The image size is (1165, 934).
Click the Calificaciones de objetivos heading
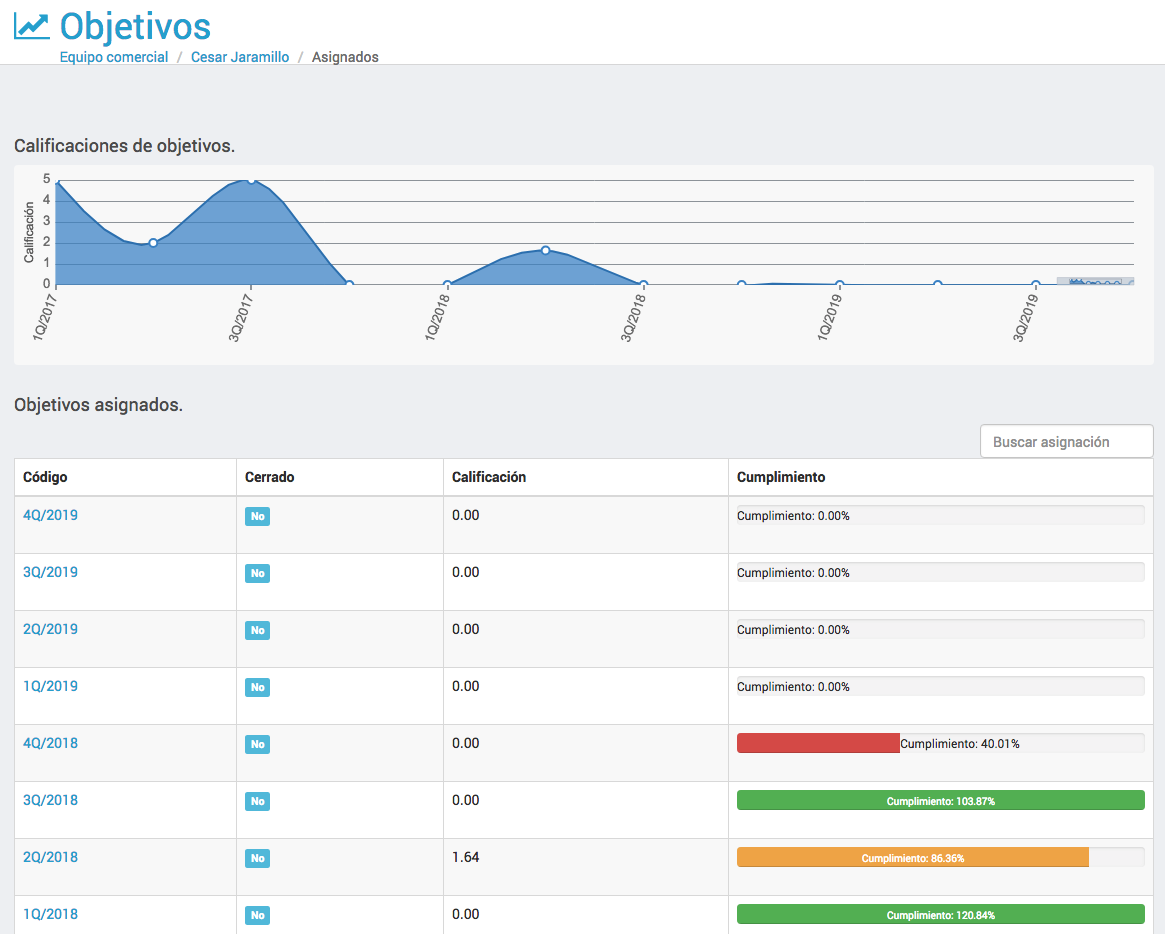point(125,146)
